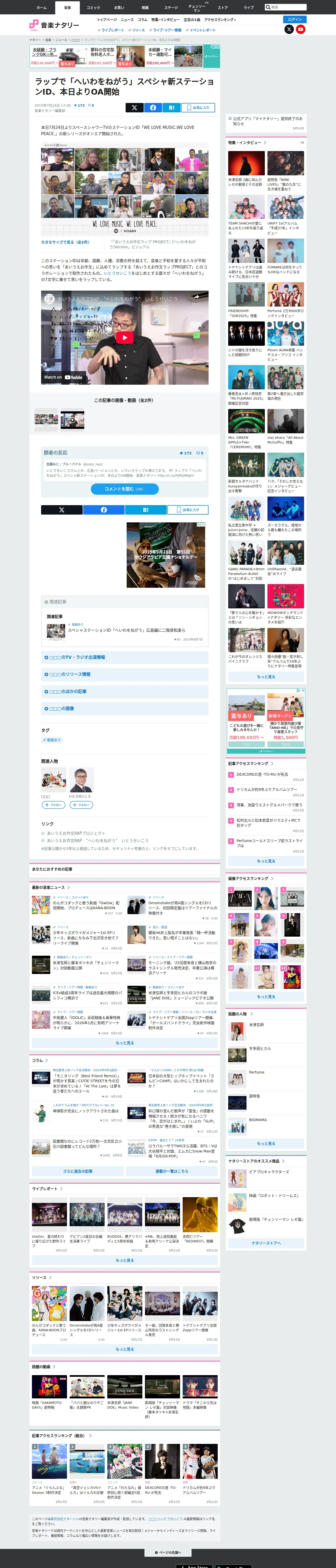Open the 記事アクセスランキング heading arrow
The width and height of the screenshot is (336, 1568).
272,763
